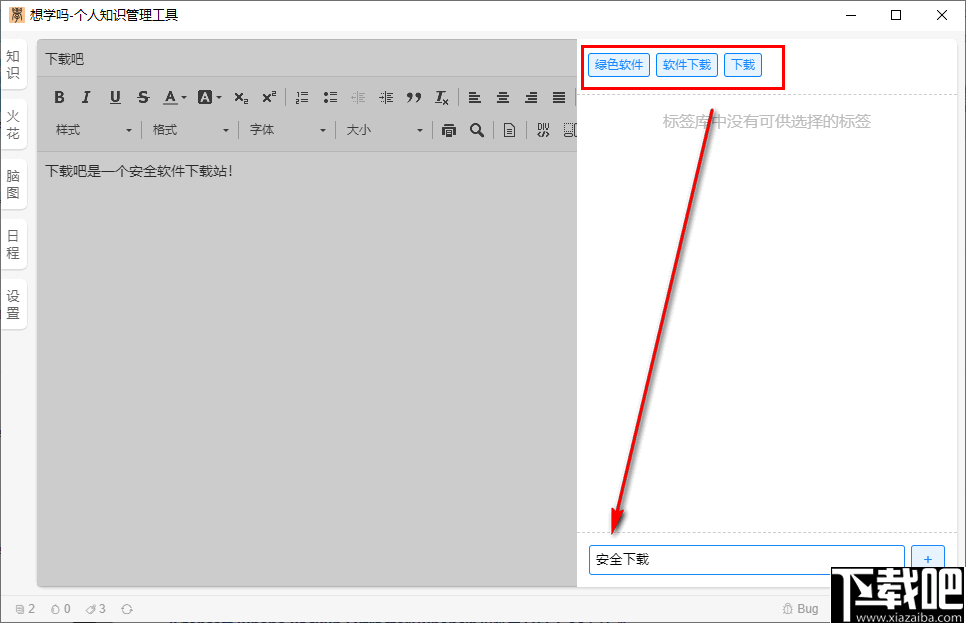The height and width of the screenshot is (623, 966).
Task: Open the 字体 font dropdown
Action: [287, 130]
